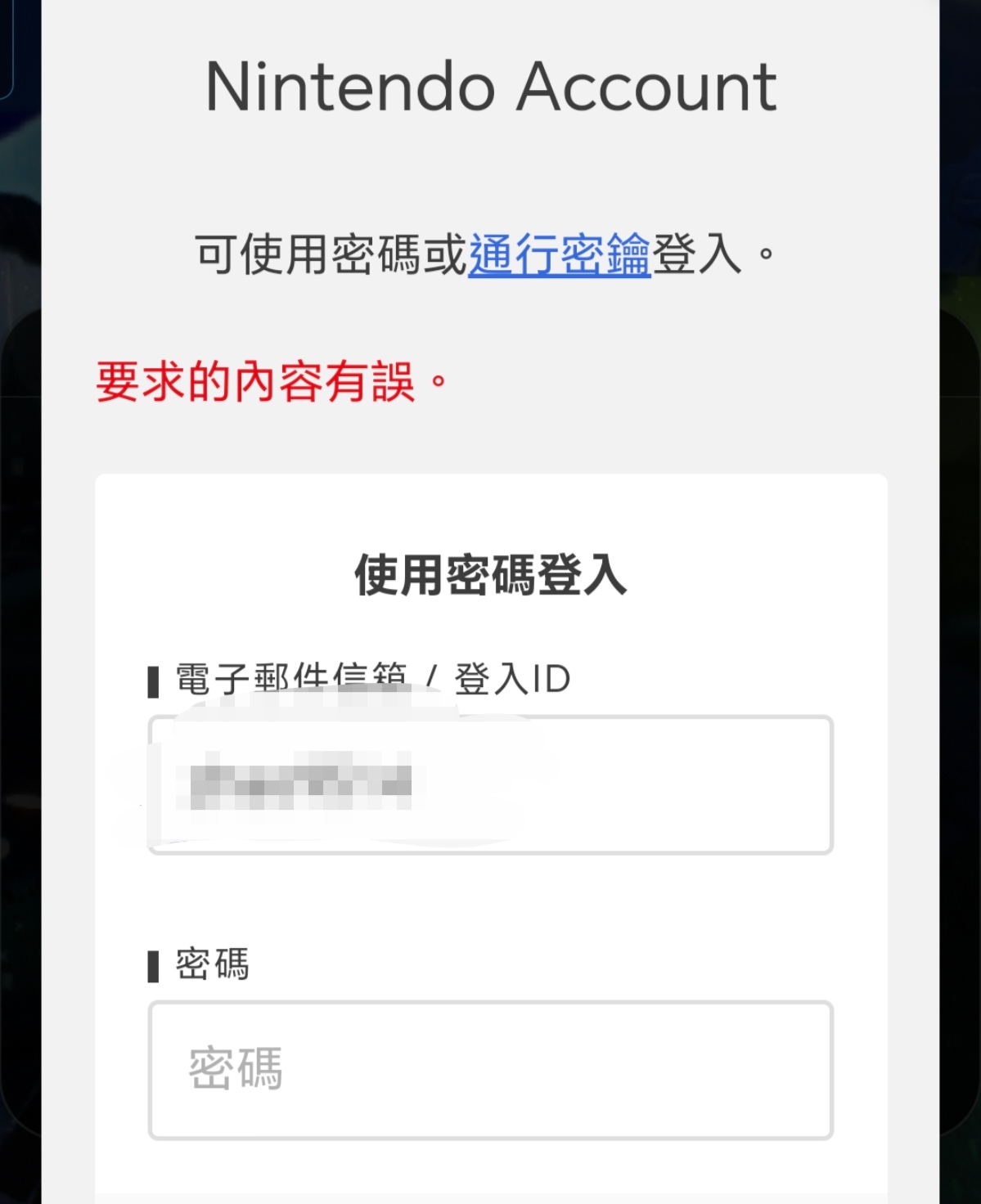981x1204 pixels.
Task: Focus the email / login ID input field
Action: (x=491, y=785)
